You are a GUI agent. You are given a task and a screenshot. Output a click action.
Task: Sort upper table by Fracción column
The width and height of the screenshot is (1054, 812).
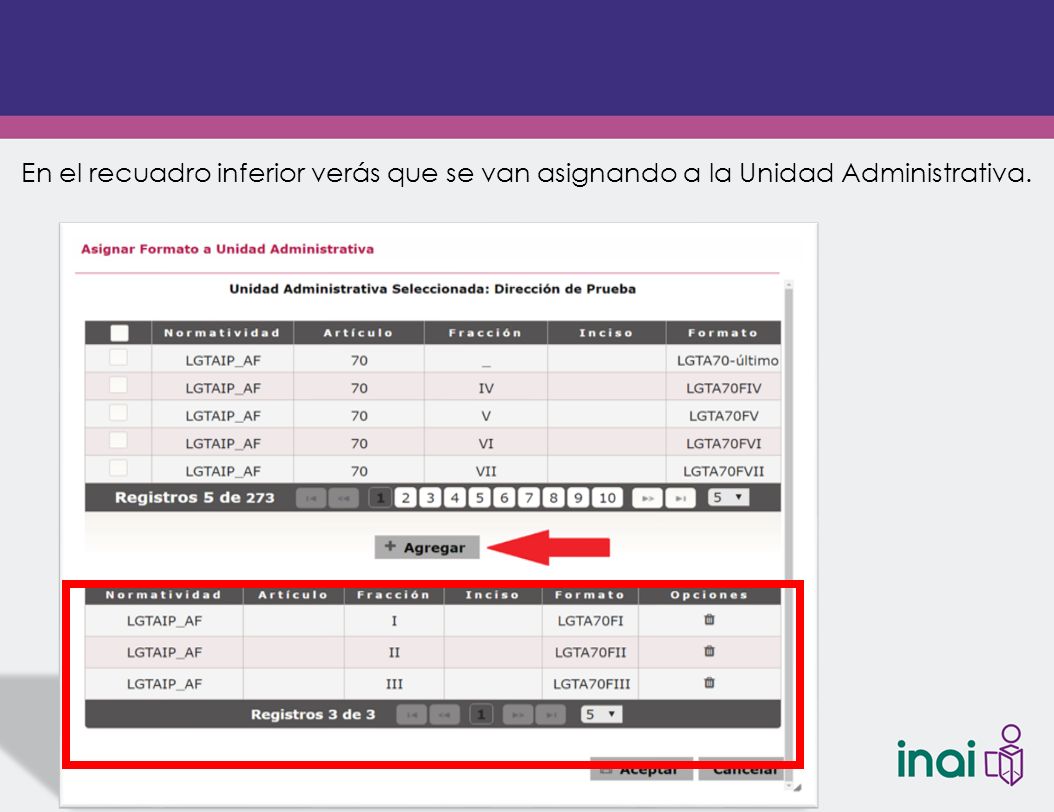pos(485,333)
